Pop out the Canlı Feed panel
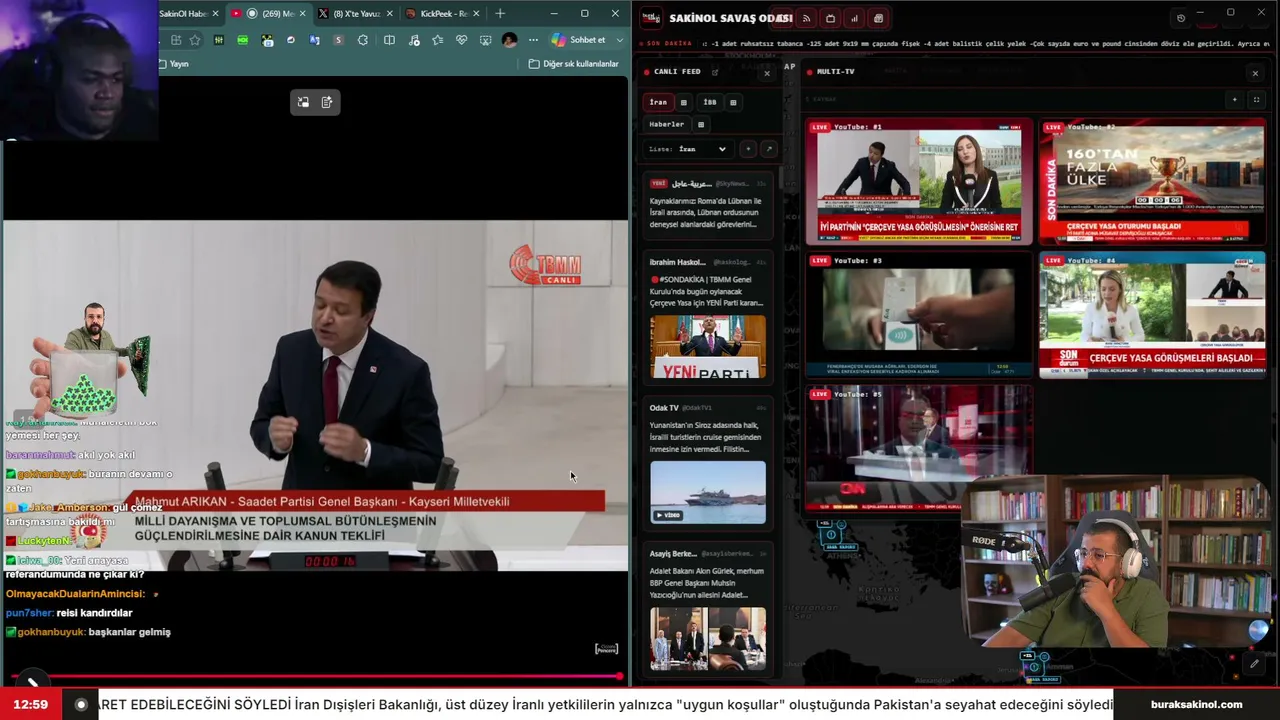Screen dimensions: 1280x720 pos(715,72)
